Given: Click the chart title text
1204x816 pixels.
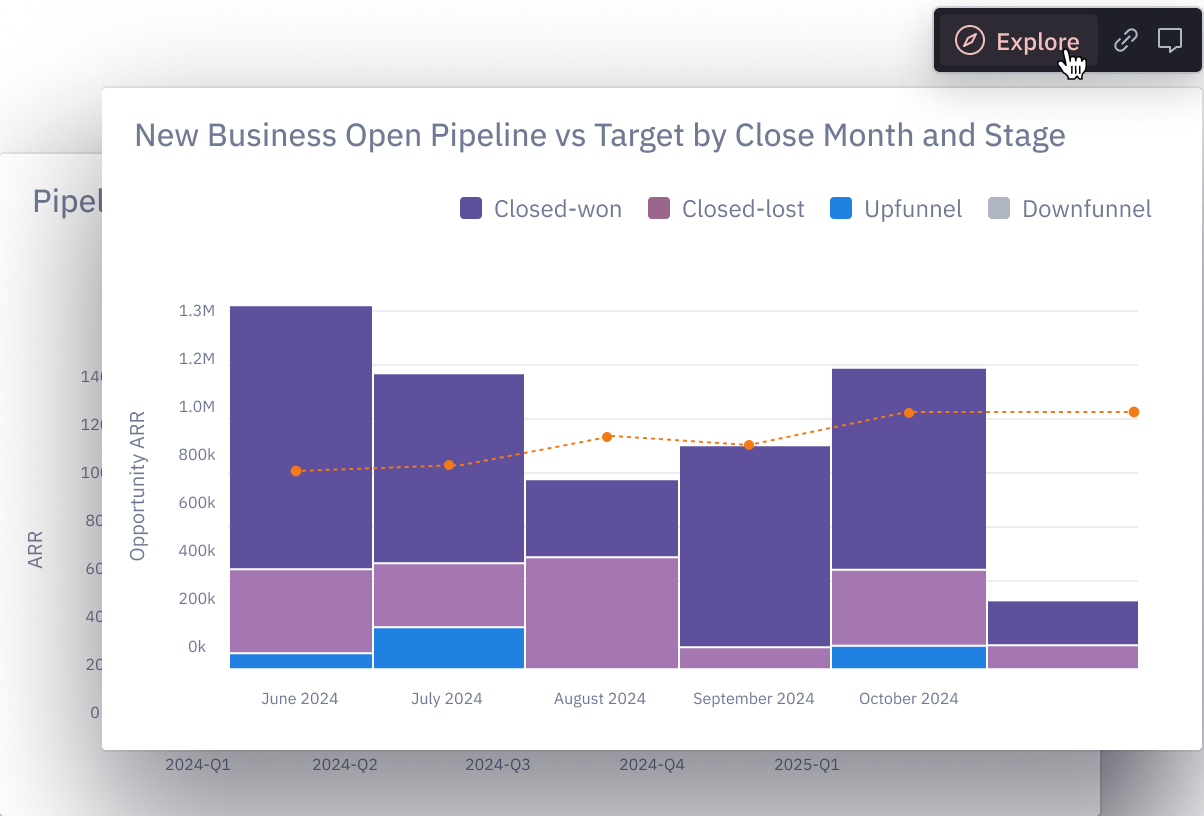Looking at the screenshot, I should (600, 135).
